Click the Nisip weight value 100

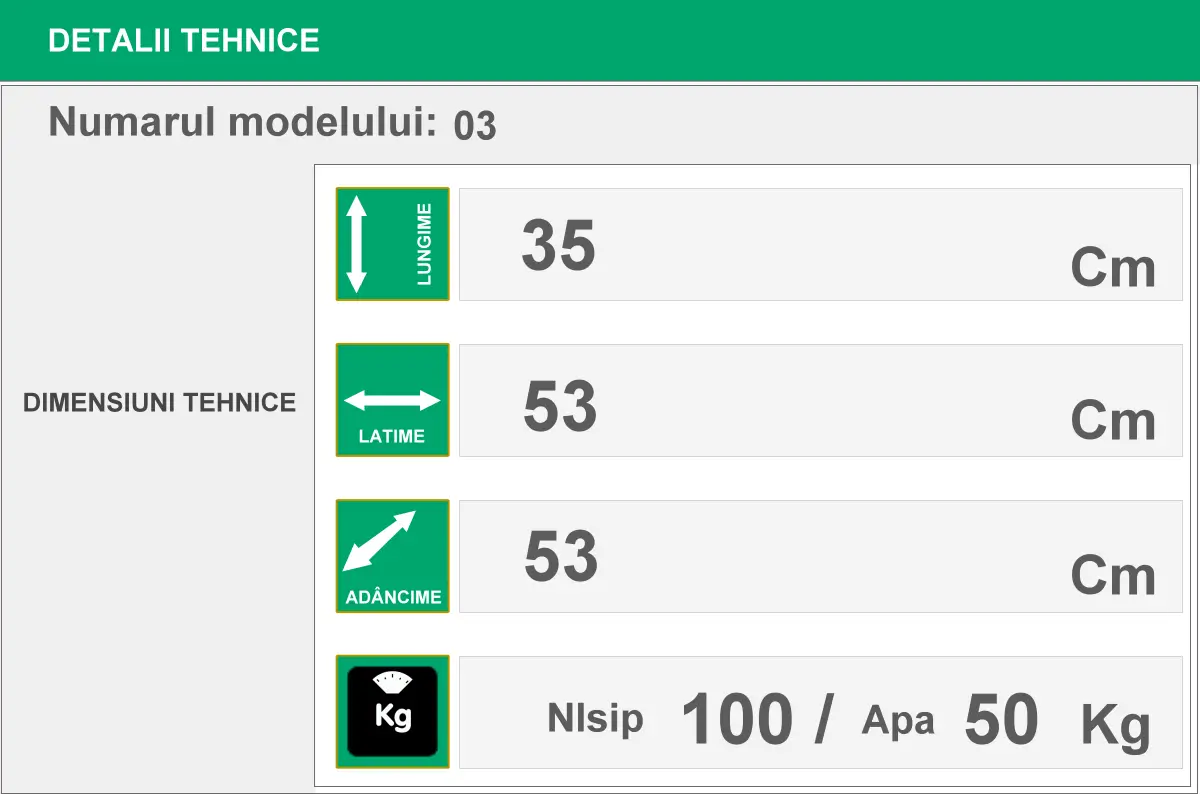(737, 719)
